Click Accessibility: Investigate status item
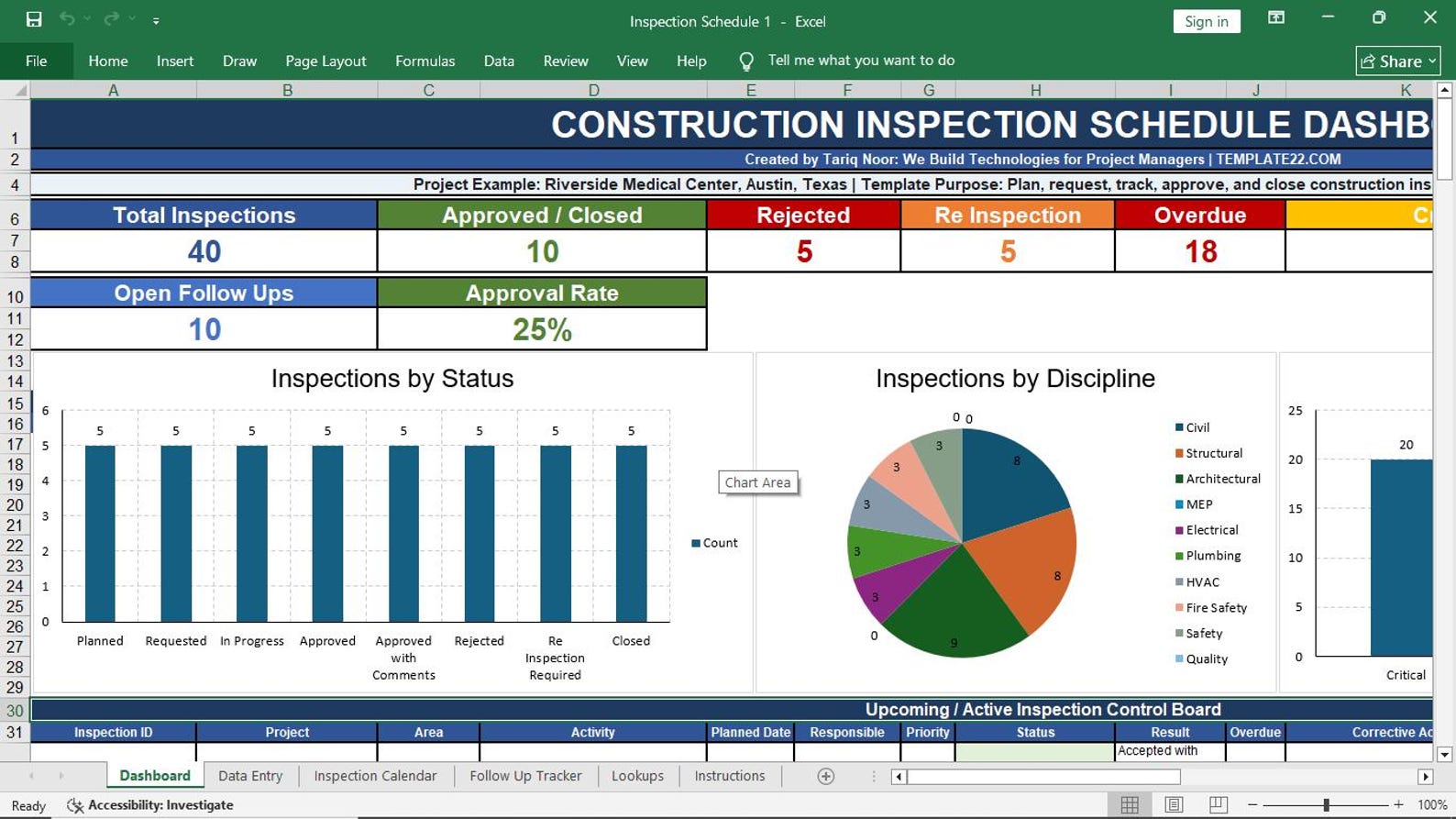Image resolution: width=1456 pixels, height=819 pixels. point(150,805)
